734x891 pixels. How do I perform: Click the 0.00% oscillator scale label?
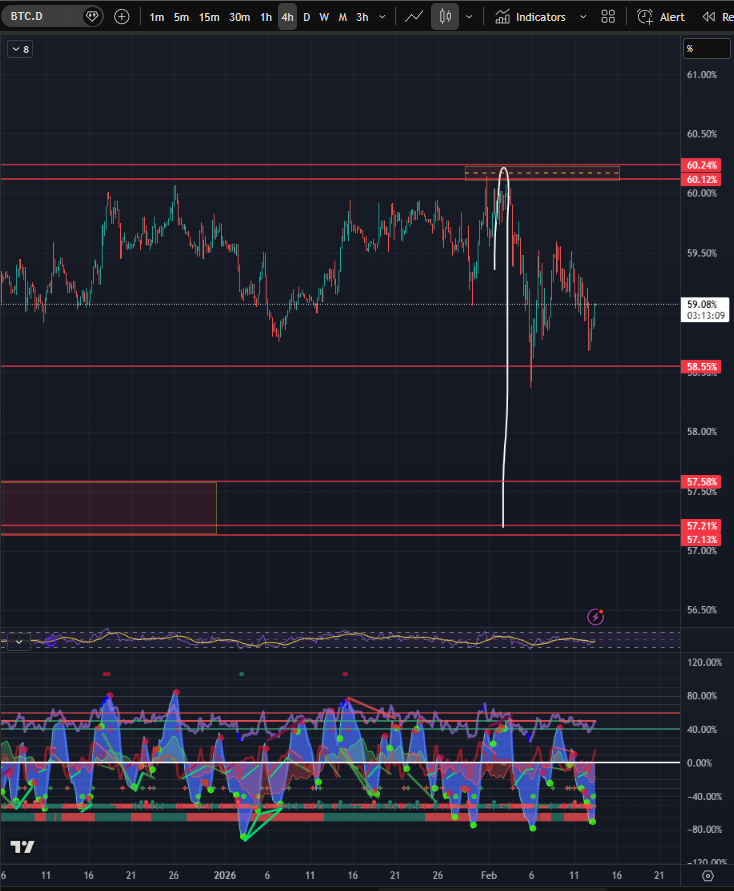699,763
